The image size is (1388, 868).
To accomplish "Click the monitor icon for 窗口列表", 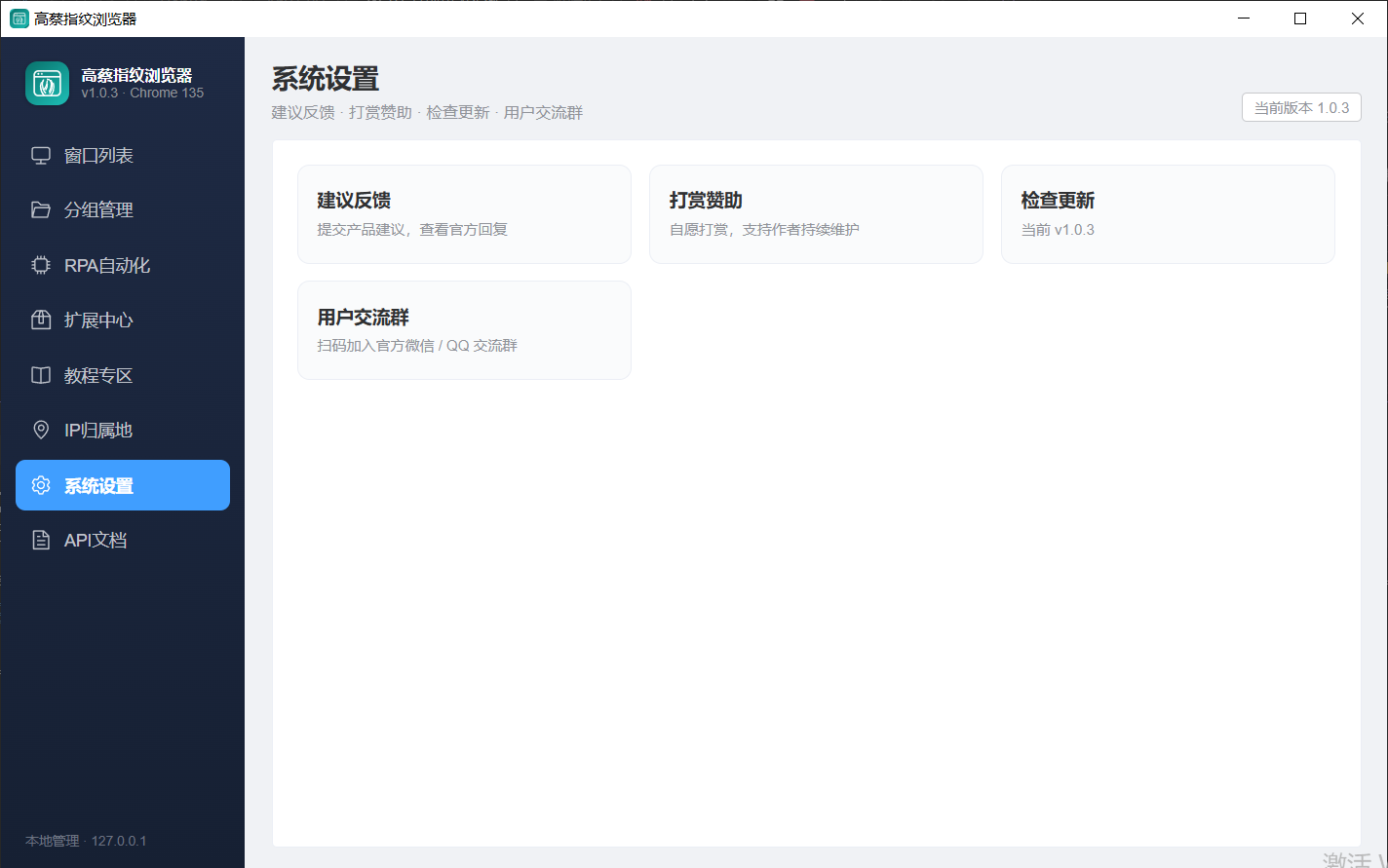I will [41, 156].
